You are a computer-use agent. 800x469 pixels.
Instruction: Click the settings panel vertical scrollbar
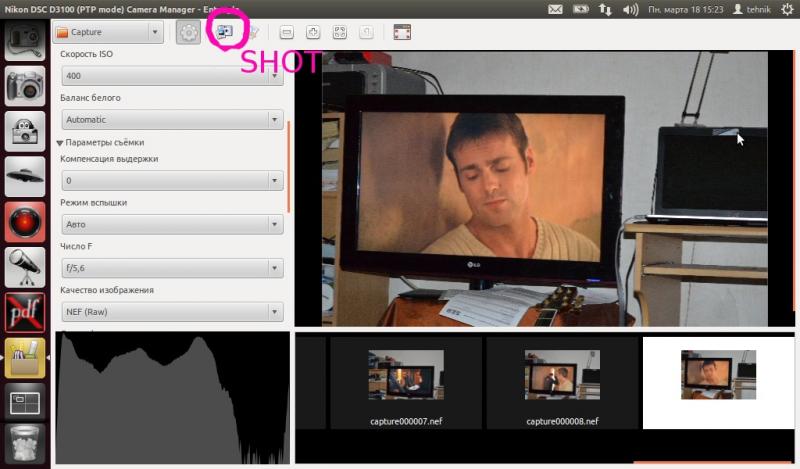coord(289,167)
